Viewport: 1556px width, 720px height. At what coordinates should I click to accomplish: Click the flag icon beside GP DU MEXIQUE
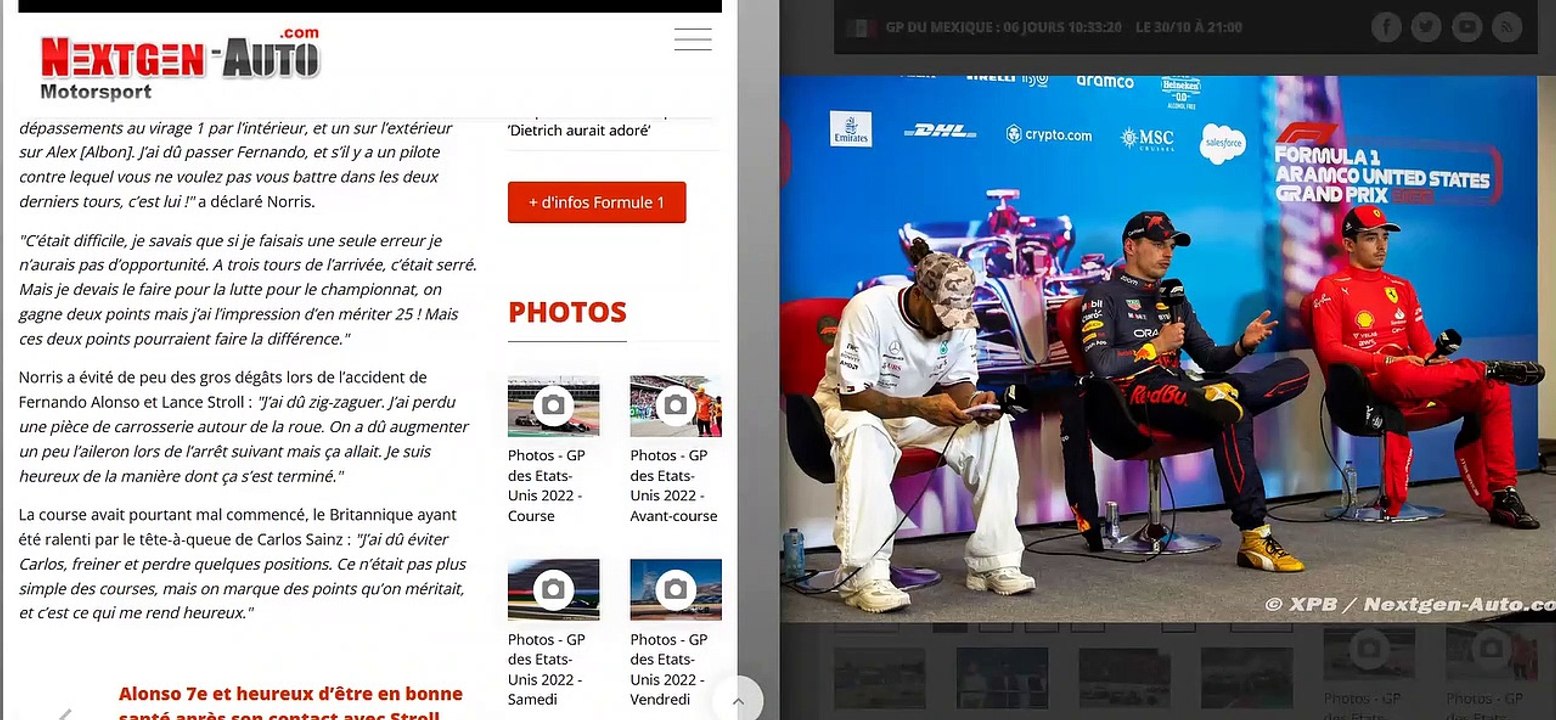(x=860, y=28)
